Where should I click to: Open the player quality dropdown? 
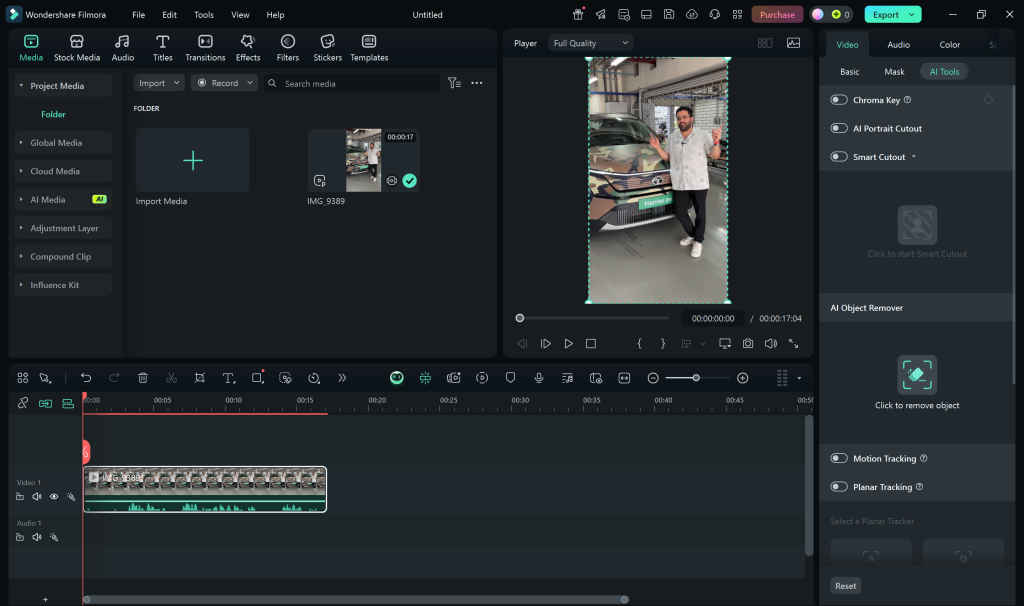coord(590,43)
